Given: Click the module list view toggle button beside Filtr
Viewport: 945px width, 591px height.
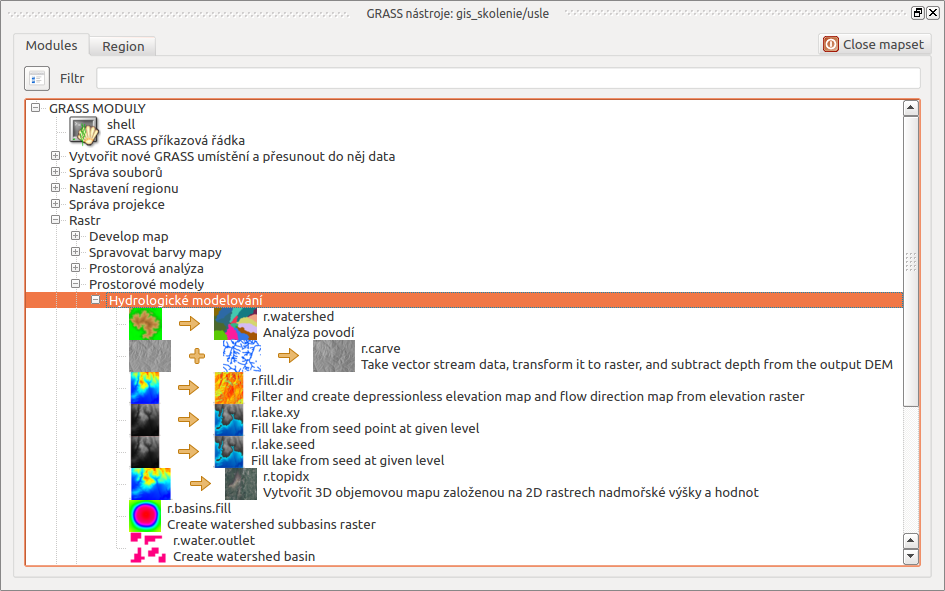Looking at the screenshot, I should pos(37,78).
